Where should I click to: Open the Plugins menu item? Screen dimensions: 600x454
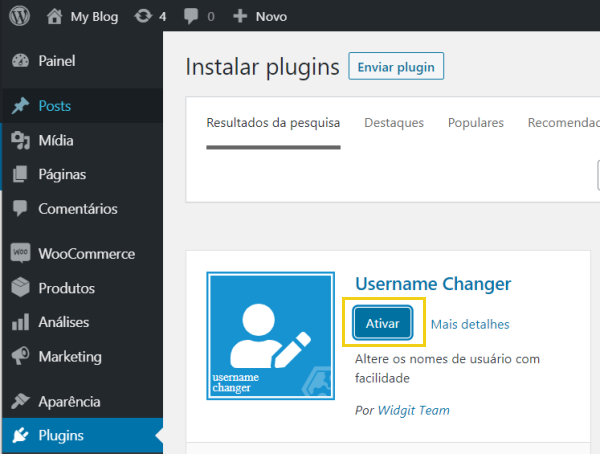coord(61,436)
